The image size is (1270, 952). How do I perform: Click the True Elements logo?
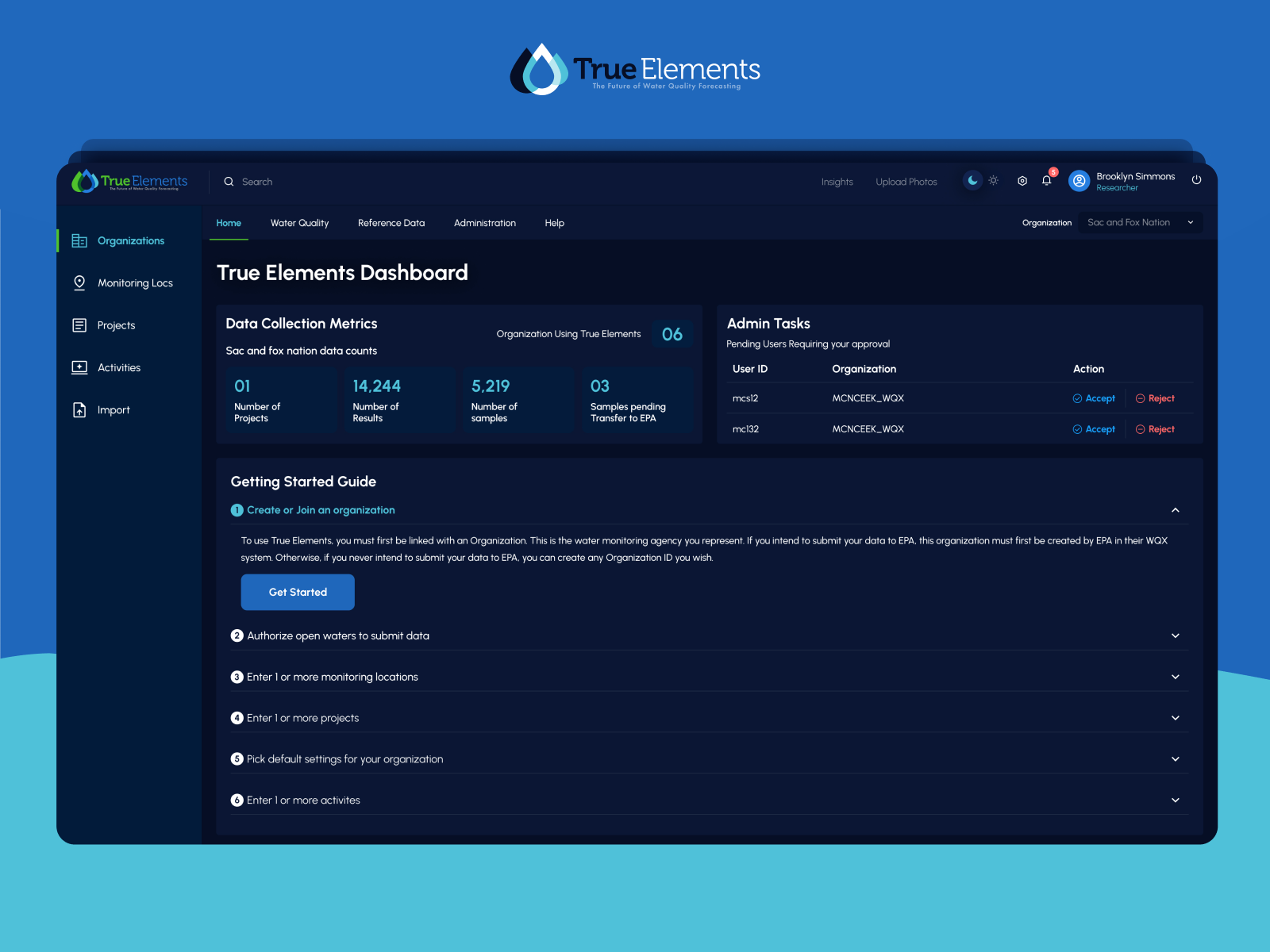(x=129, y=181)
